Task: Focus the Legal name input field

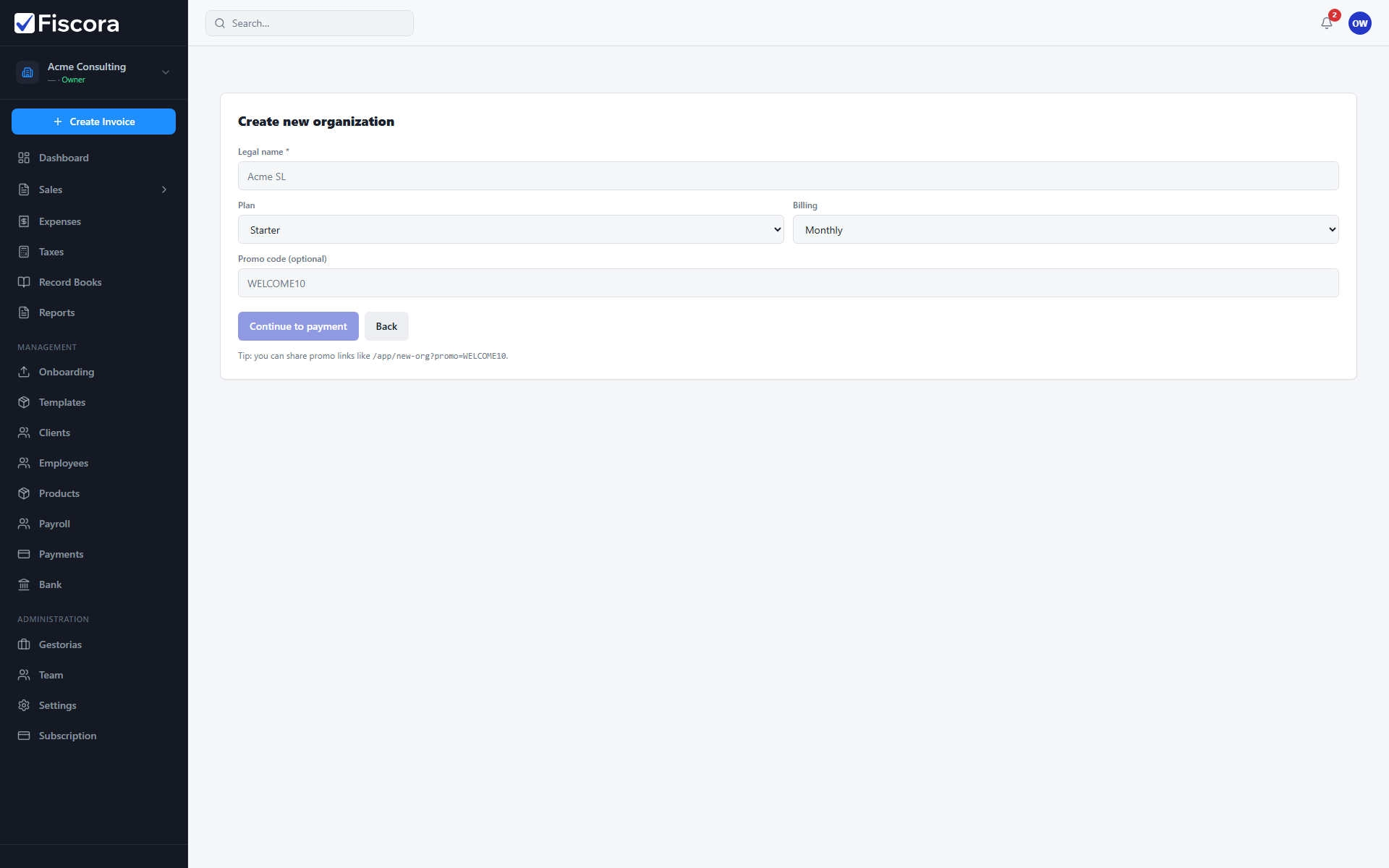Action: pos(789,176)
